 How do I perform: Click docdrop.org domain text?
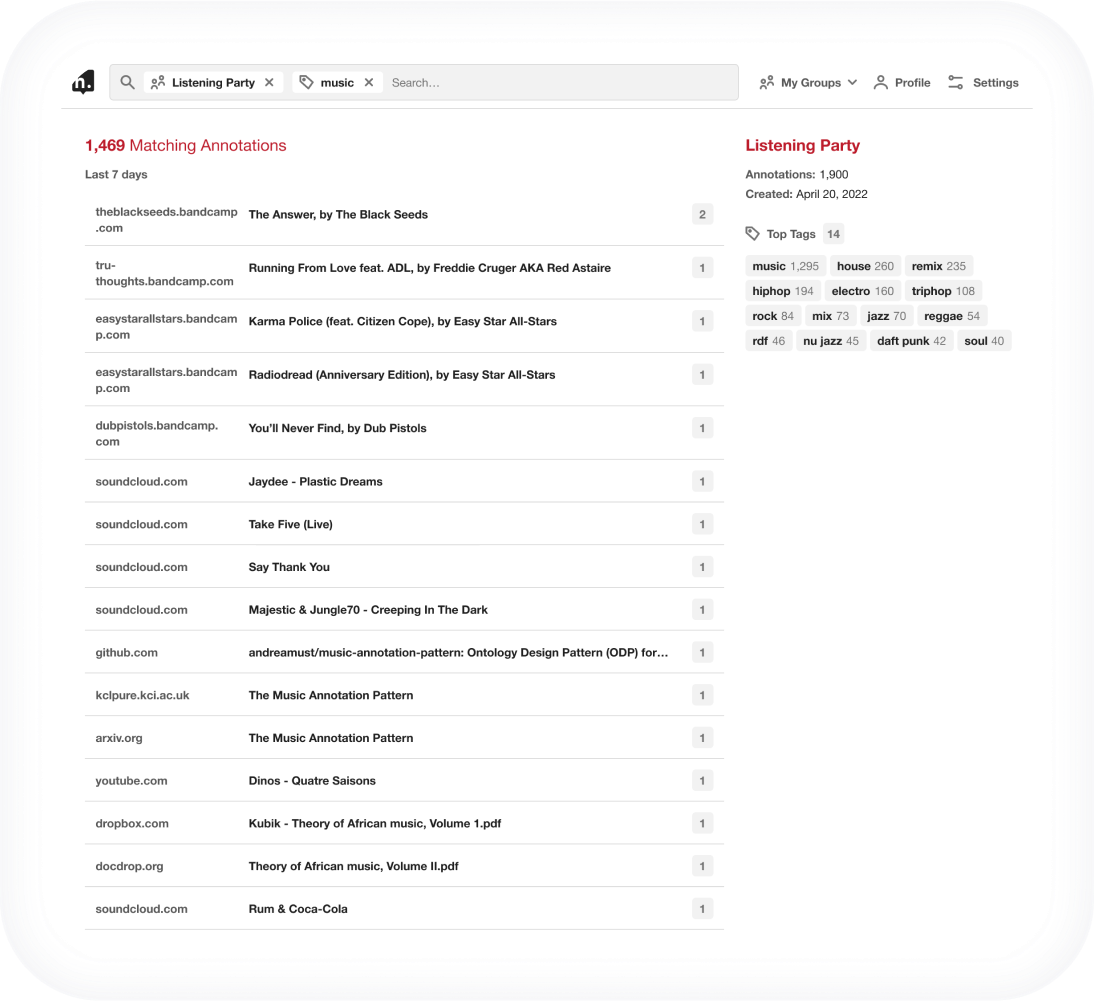129,866
